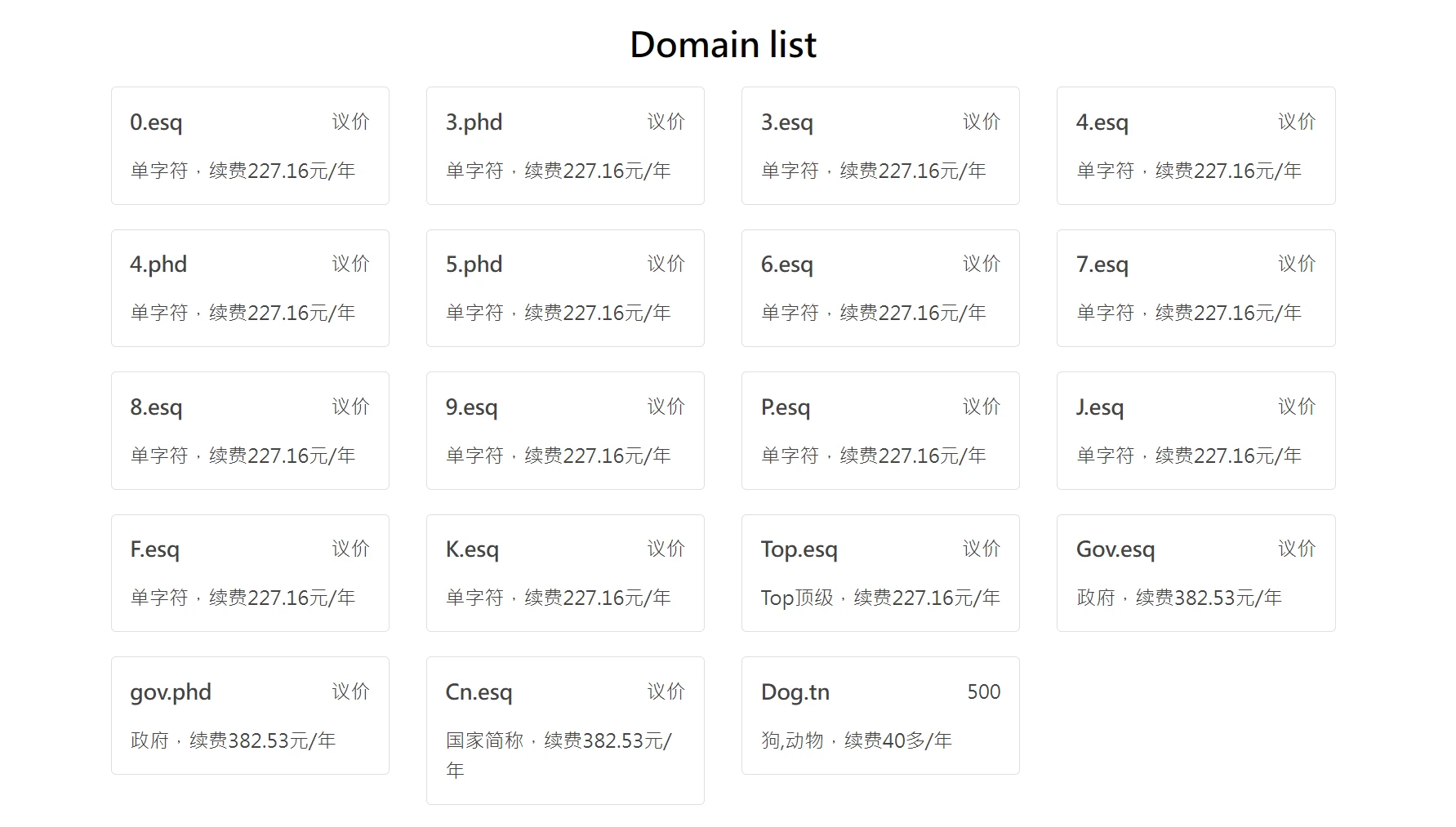
Task: Open the 0.esq domain card
Action: click(x=250, y=146)
